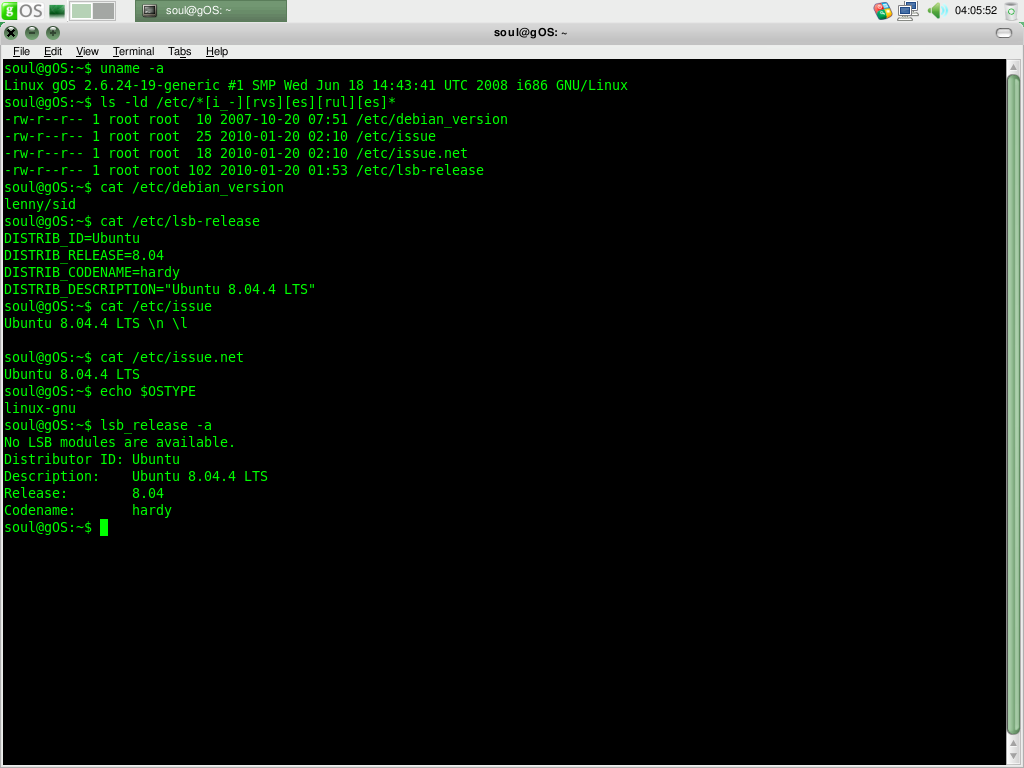Click the 'DISTRIB_RELEASE=8.04' line

[84, 255]
